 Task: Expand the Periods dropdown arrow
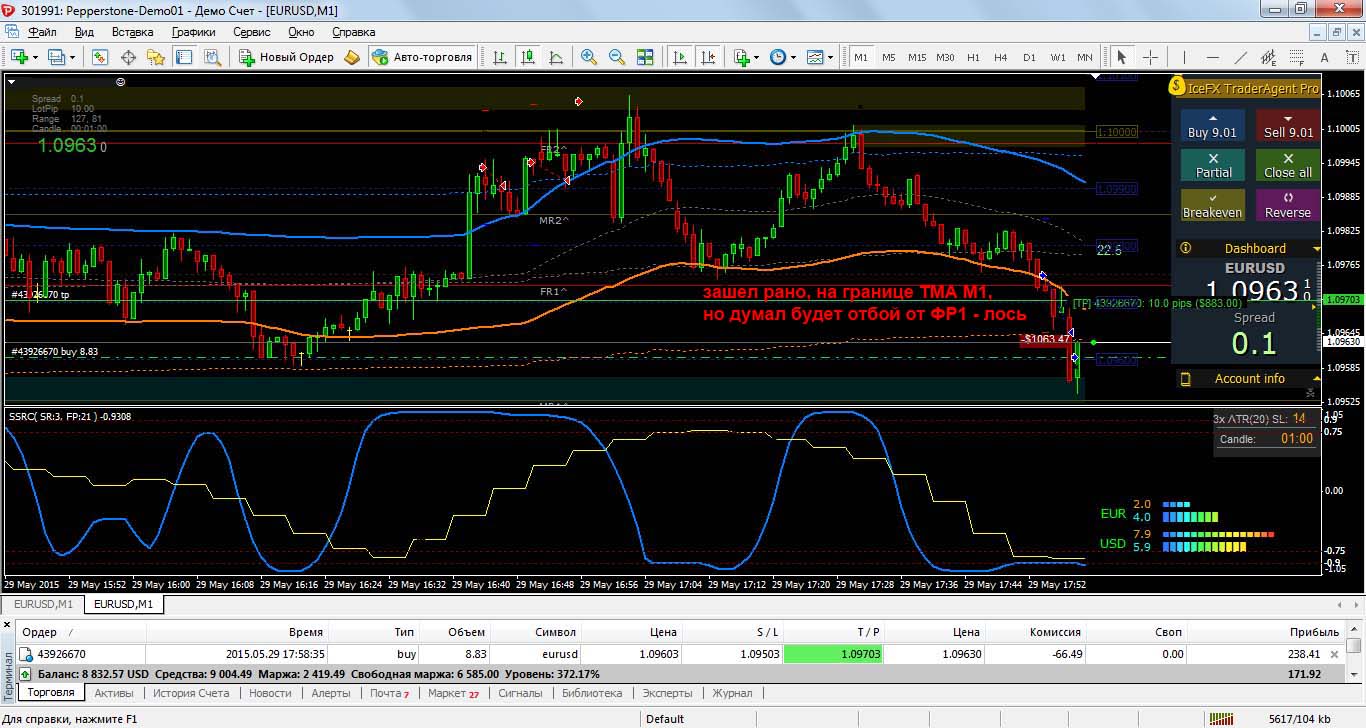(794, 57)
